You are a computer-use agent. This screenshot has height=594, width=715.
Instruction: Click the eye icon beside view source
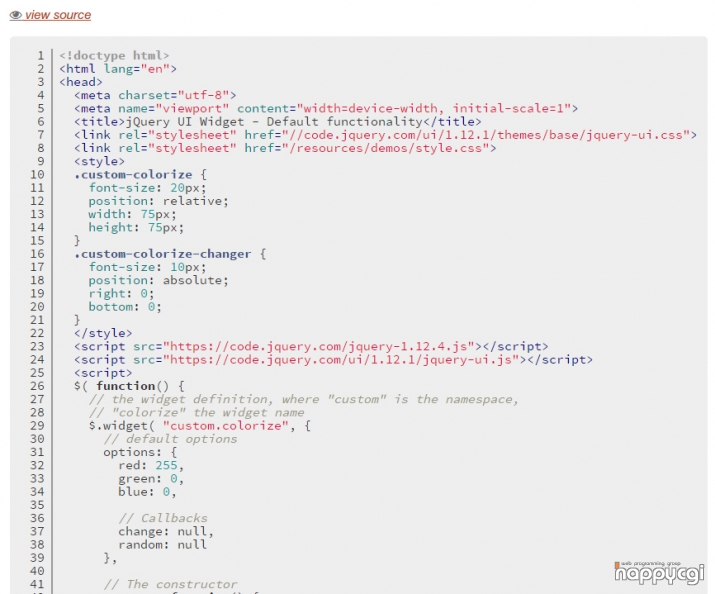click(16, 15)
